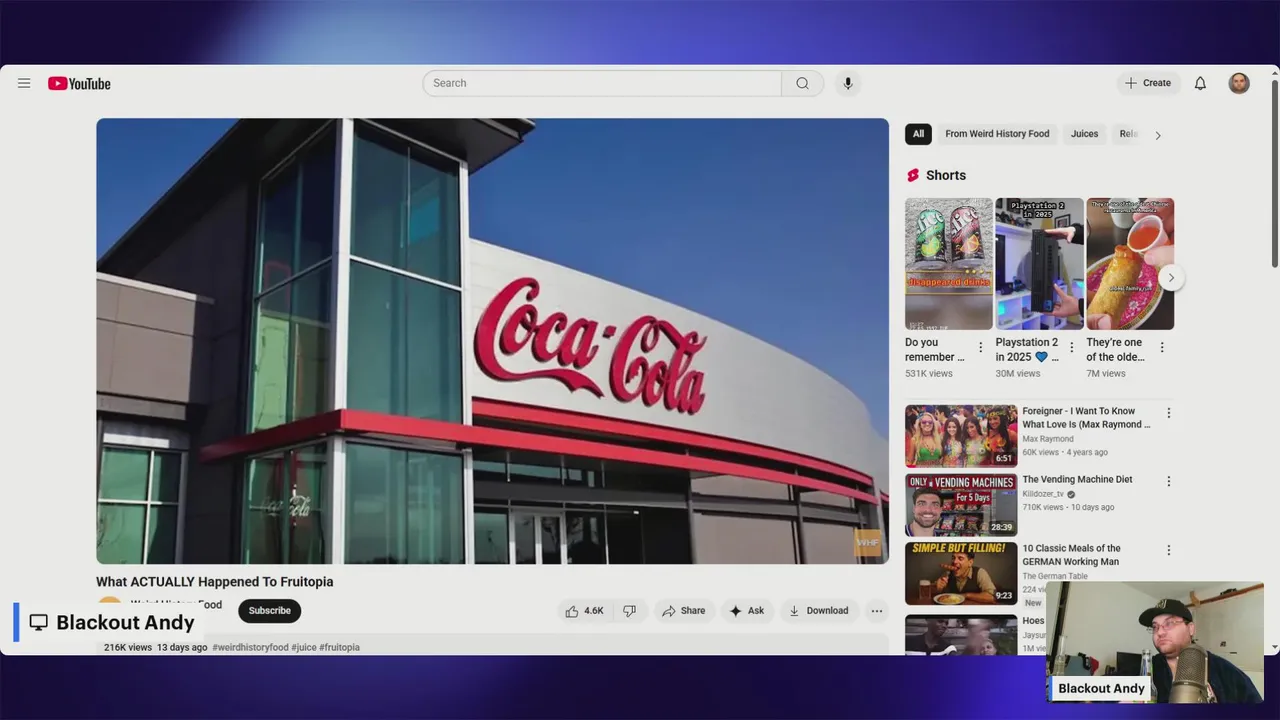This screenshot has height=720, width=1280.
Task: Subscribe to Weird History Food
Action: 270,611
